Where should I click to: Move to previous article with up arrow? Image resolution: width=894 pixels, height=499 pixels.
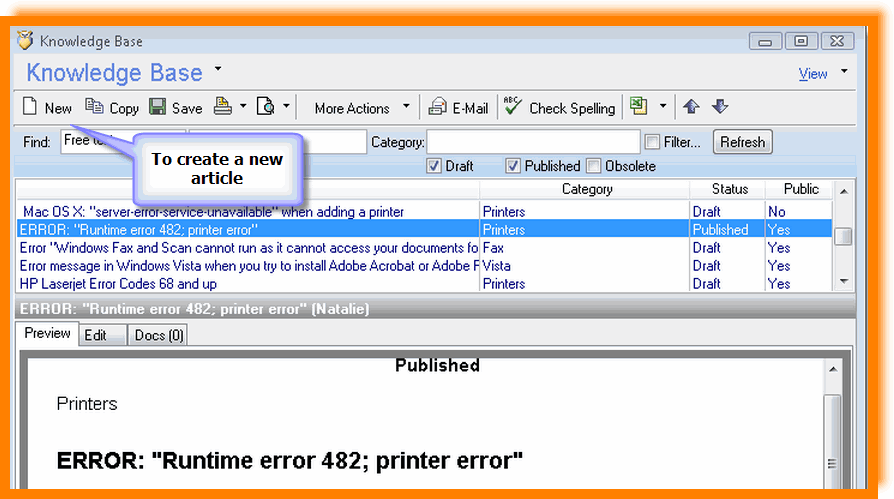click(x=691, y=107)
